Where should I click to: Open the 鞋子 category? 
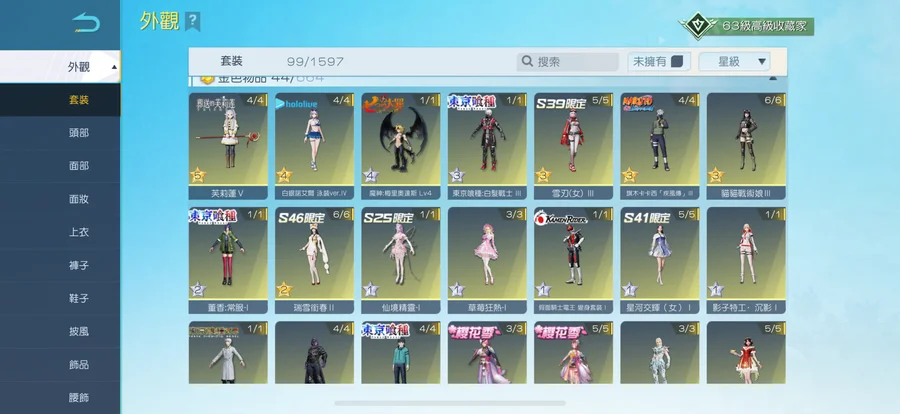(78, 298)
